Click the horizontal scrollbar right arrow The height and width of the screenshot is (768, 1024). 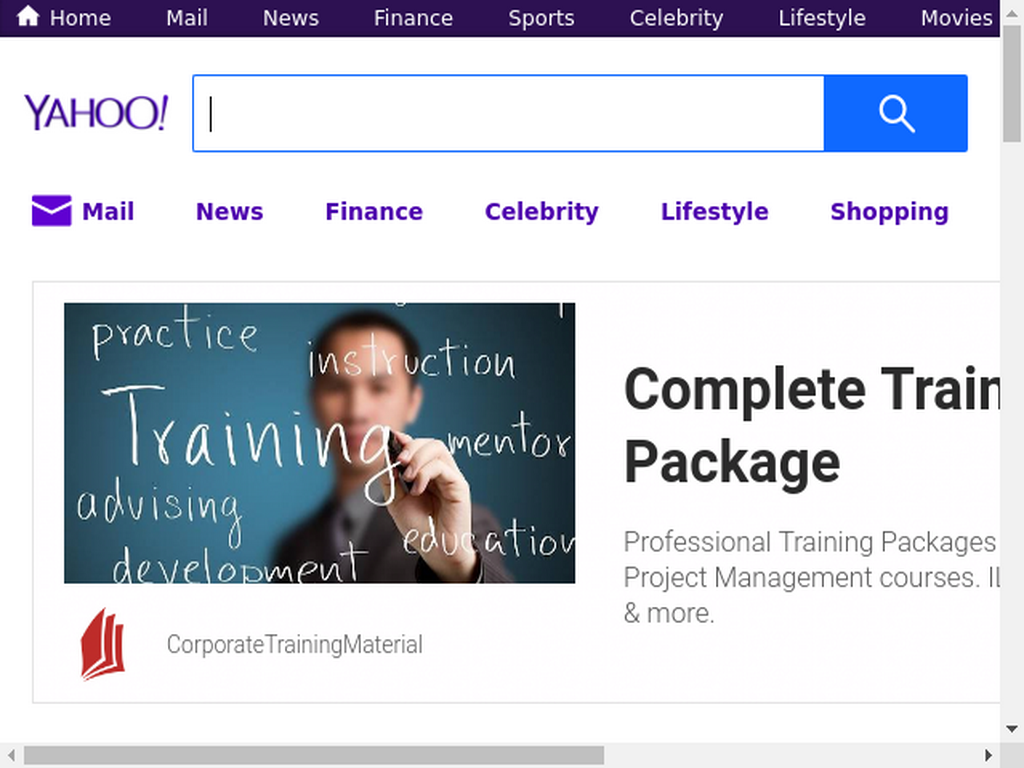pos(988,755)
